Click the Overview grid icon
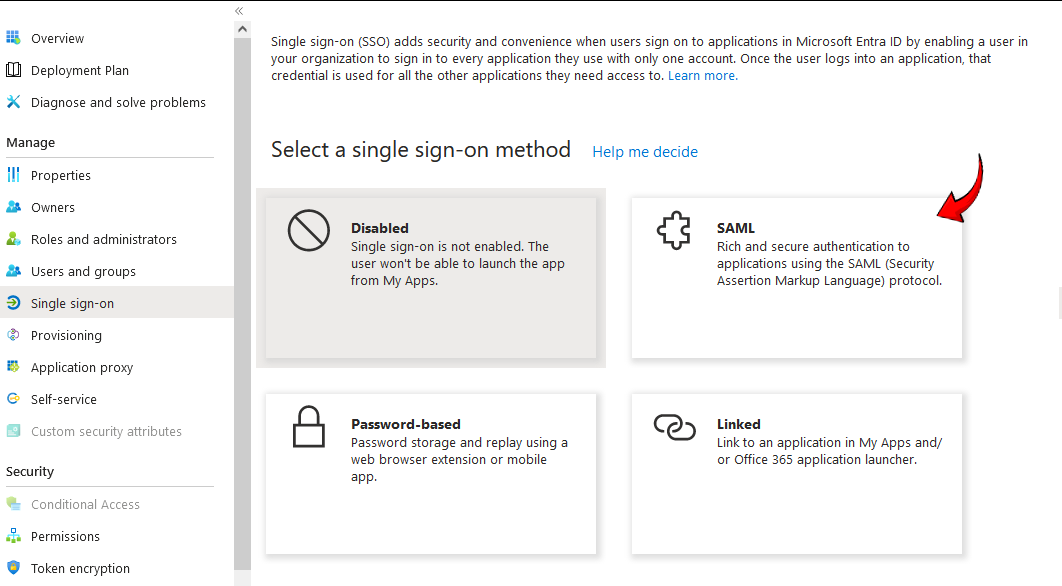This screenshot has height=586, width=1062. (13, 38)
